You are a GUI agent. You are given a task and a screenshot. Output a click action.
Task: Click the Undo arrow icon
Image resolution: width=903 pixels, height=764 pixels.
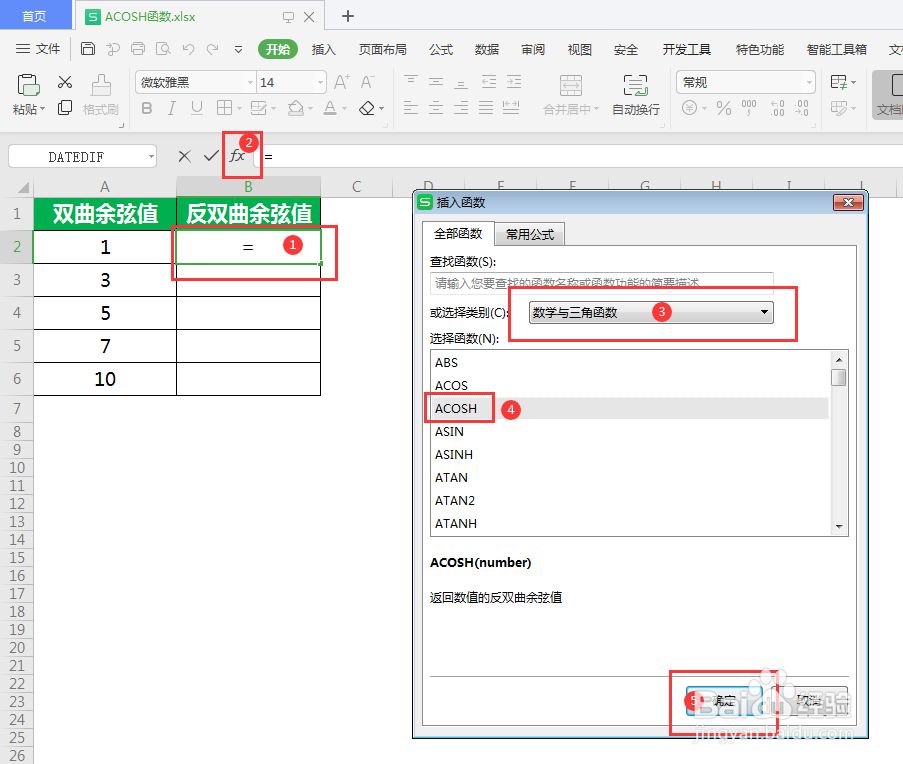[x=188, y=49]
